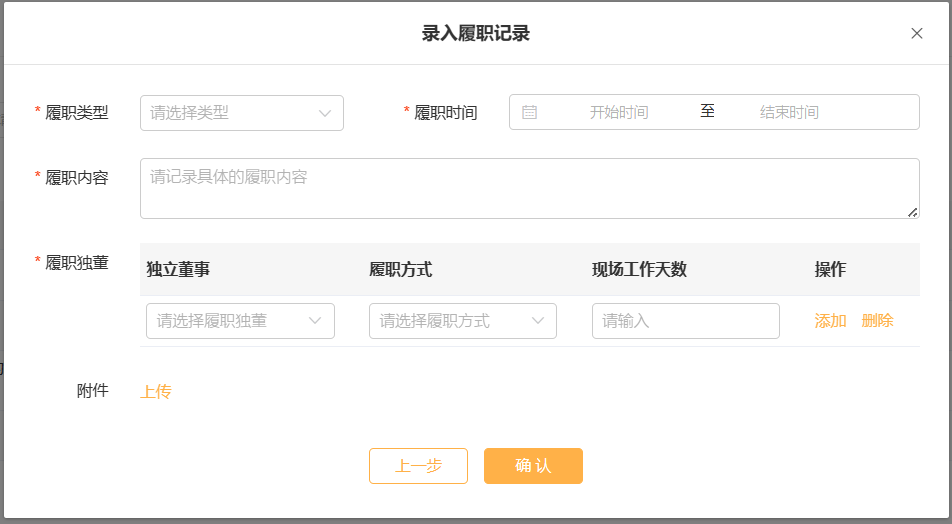This screenshot has height=524, width=952.
Task: Click the calendar icon in 履职时间
Action: point(529,112)
